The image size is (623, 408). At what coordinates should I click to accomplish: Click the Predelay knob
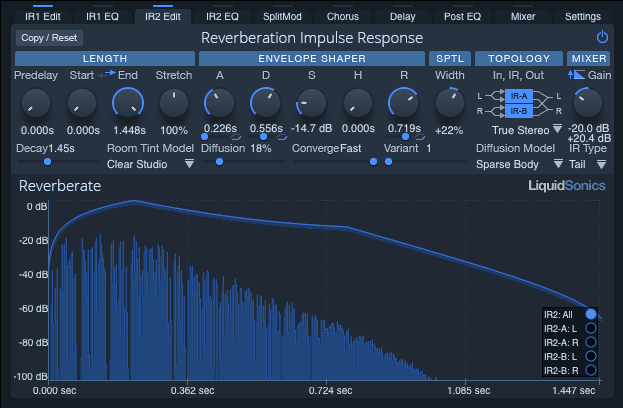(36, 103)
